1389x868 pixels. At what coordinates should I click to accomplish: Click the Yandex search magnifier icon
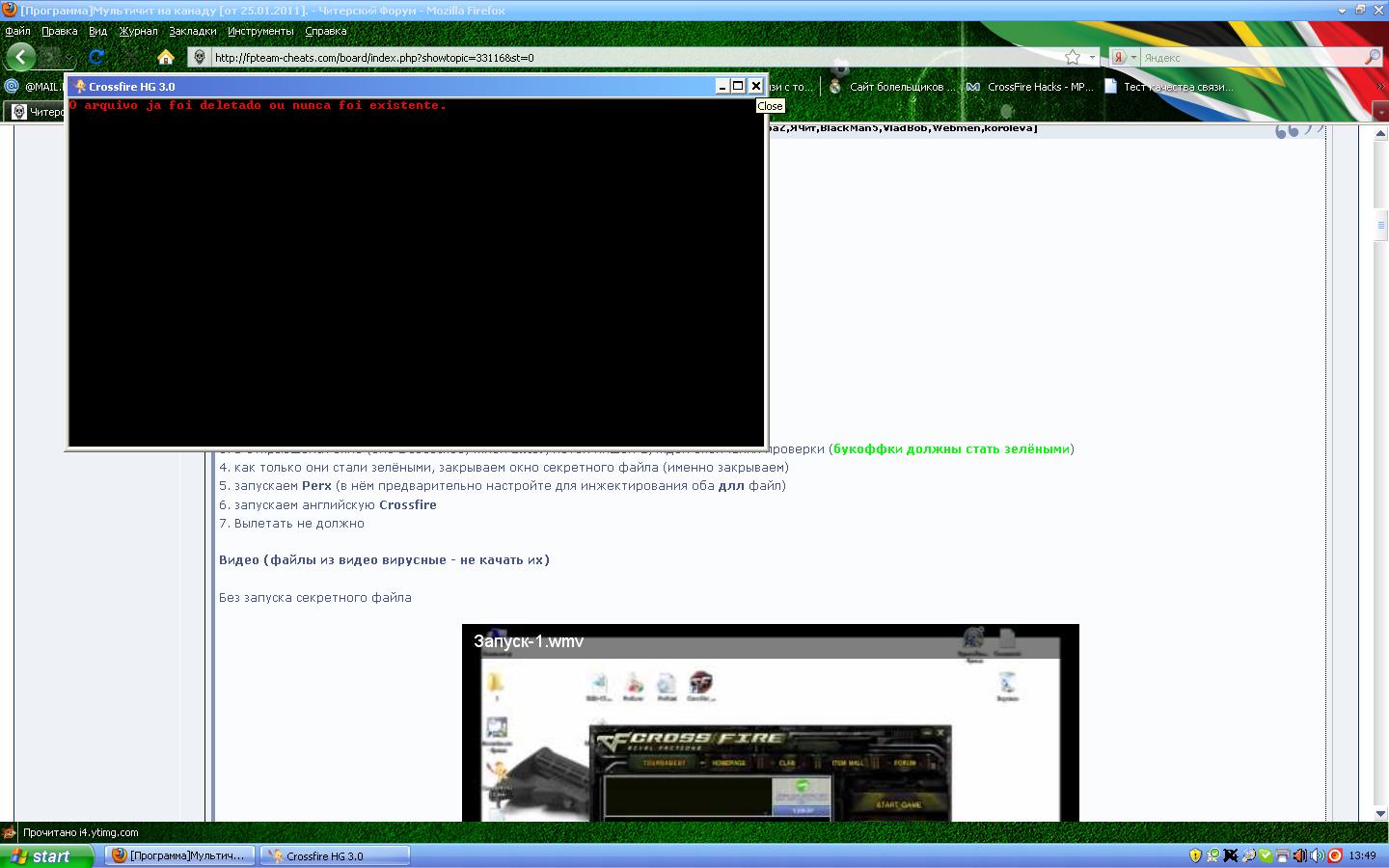(x=1372, y=58)
